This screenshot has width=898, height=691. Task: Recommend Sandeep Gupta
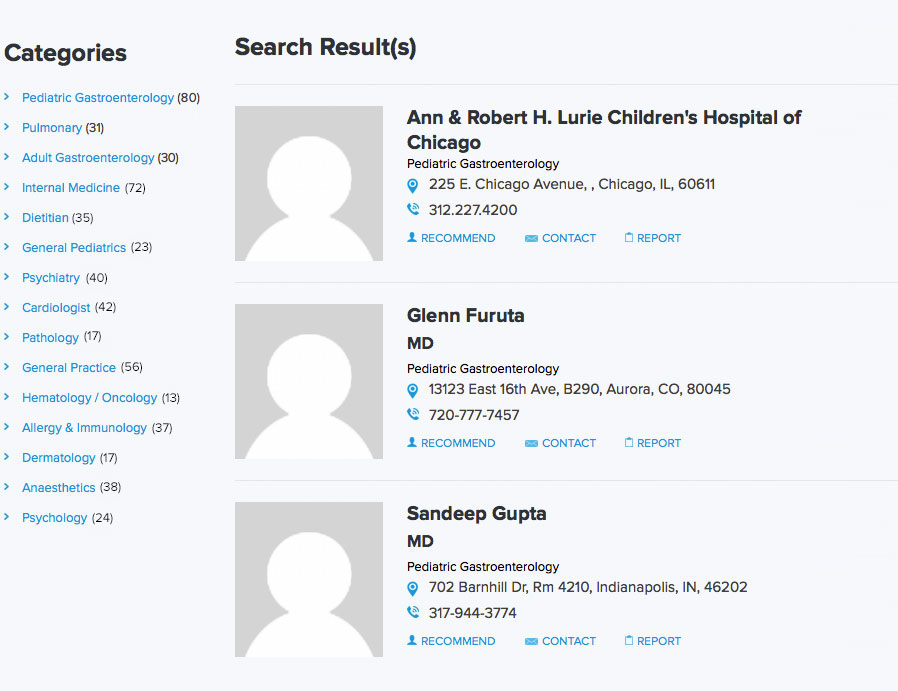coord(451,641)
